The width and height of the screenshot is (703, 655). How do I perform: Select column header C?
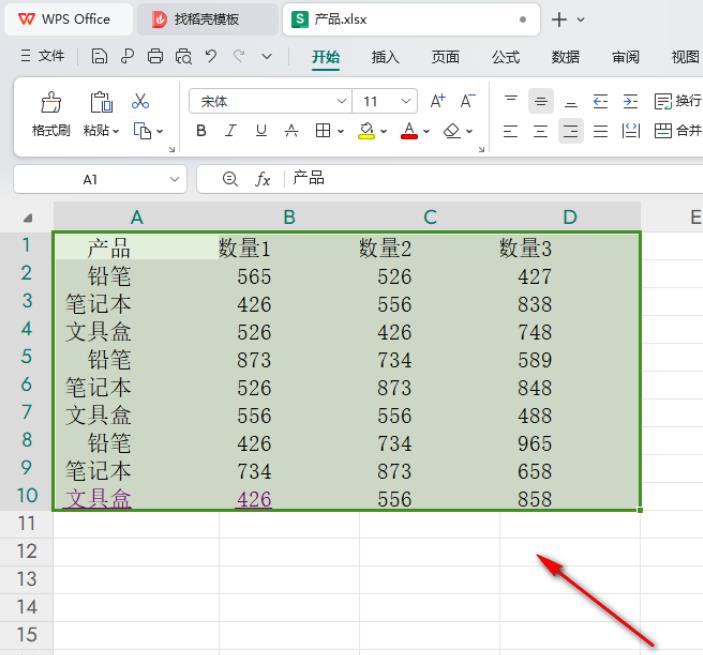[x=430, y=217]
